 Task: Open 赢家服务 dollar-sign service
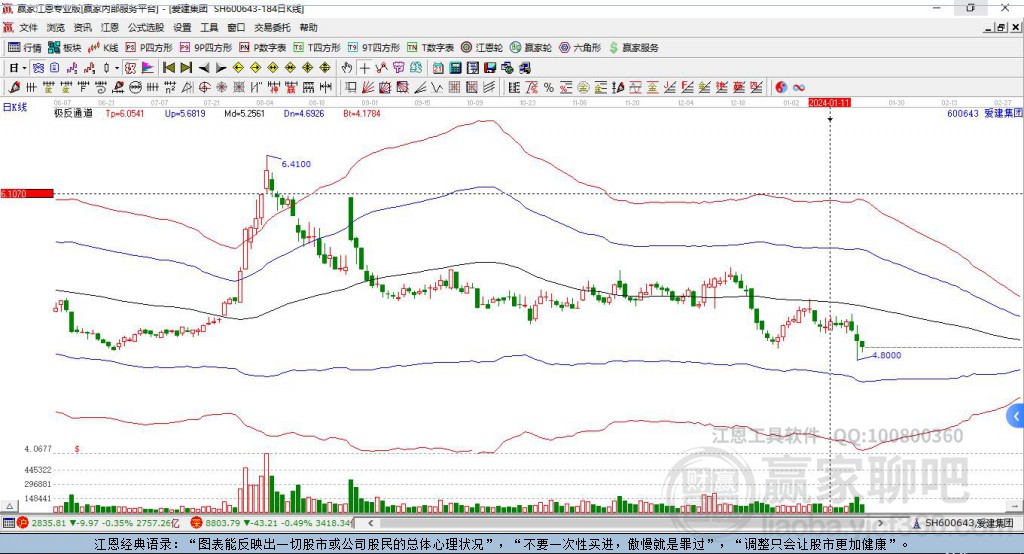(x=633, y=48)
